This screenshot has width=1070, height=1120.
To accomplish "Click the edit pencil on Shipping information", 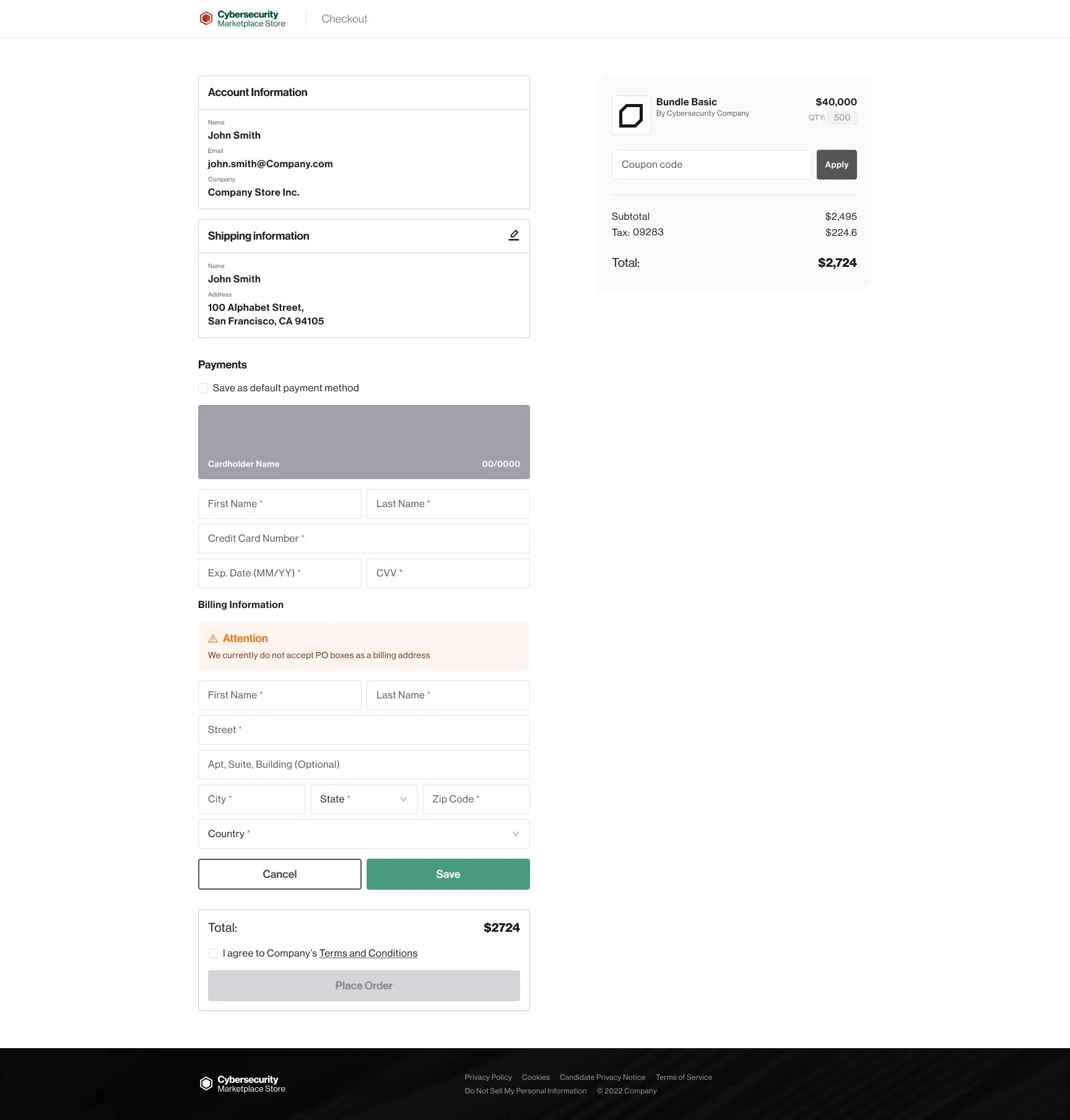I will pos(514,235).
